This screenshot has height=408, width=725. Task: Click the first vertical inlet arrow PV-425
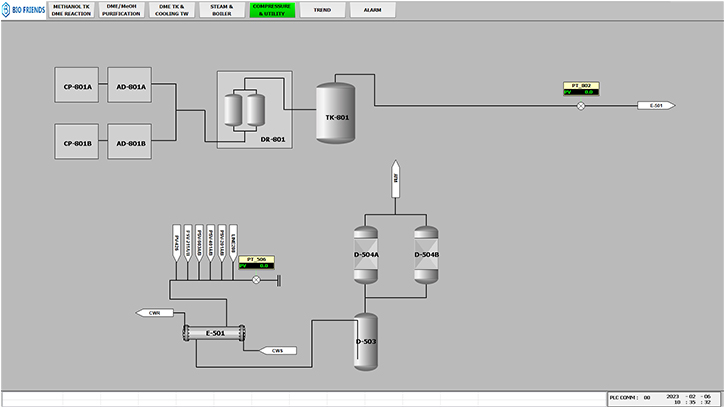coord(176,244)
